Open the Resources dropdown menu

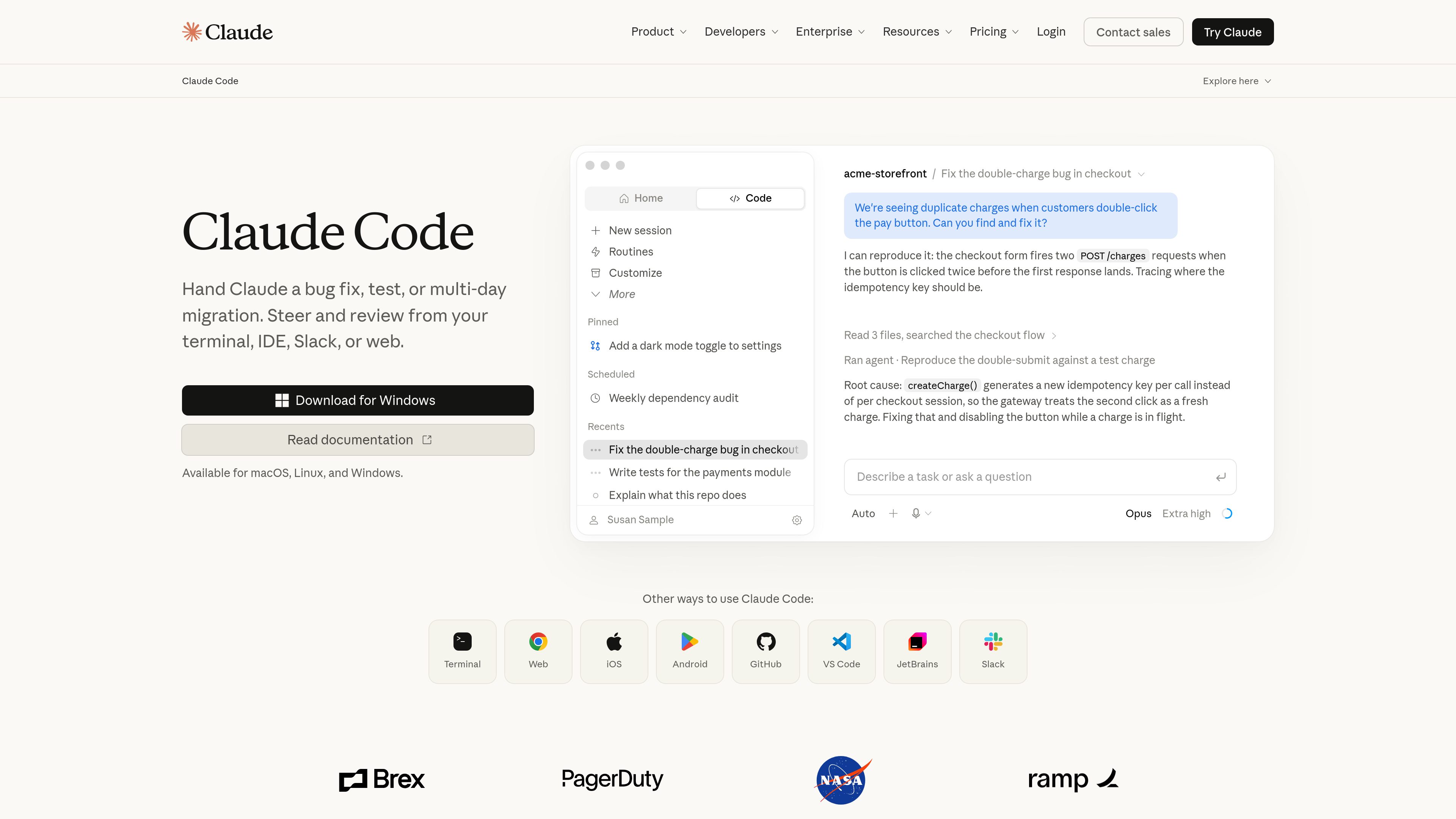point(917,31)
